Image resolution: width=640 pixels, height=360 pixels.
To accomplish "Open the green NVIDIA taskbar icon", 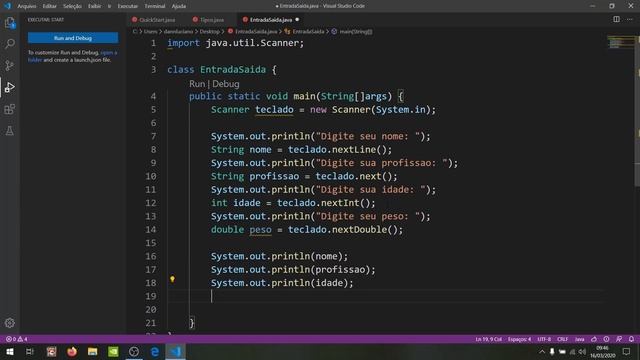I will click(x=113, y=351).
